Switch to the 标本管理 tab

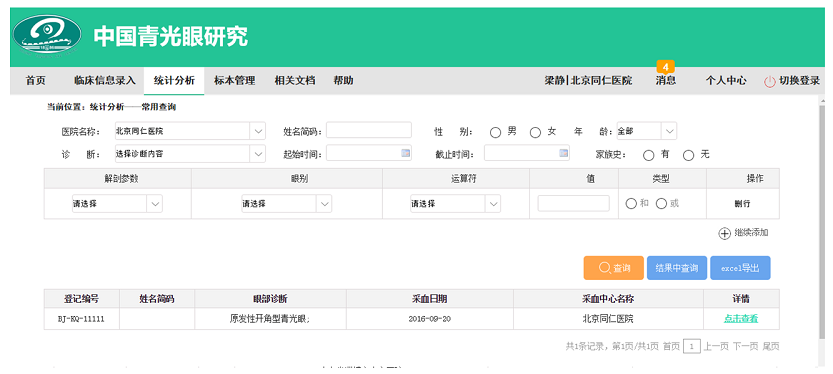click(234, 81)
